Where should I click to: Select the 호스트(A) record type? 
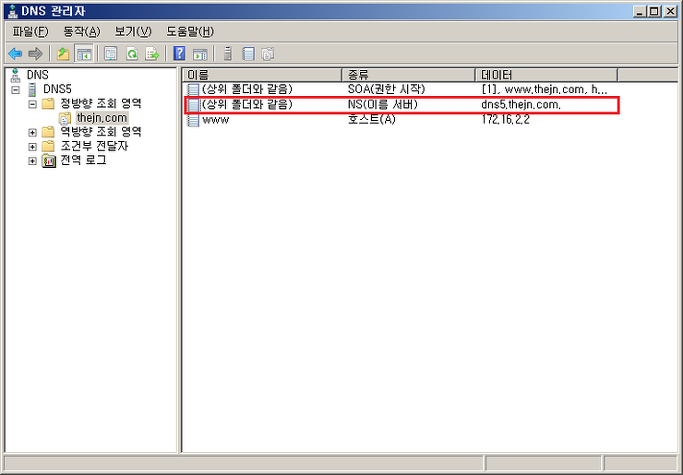click(x=372, y=119)
